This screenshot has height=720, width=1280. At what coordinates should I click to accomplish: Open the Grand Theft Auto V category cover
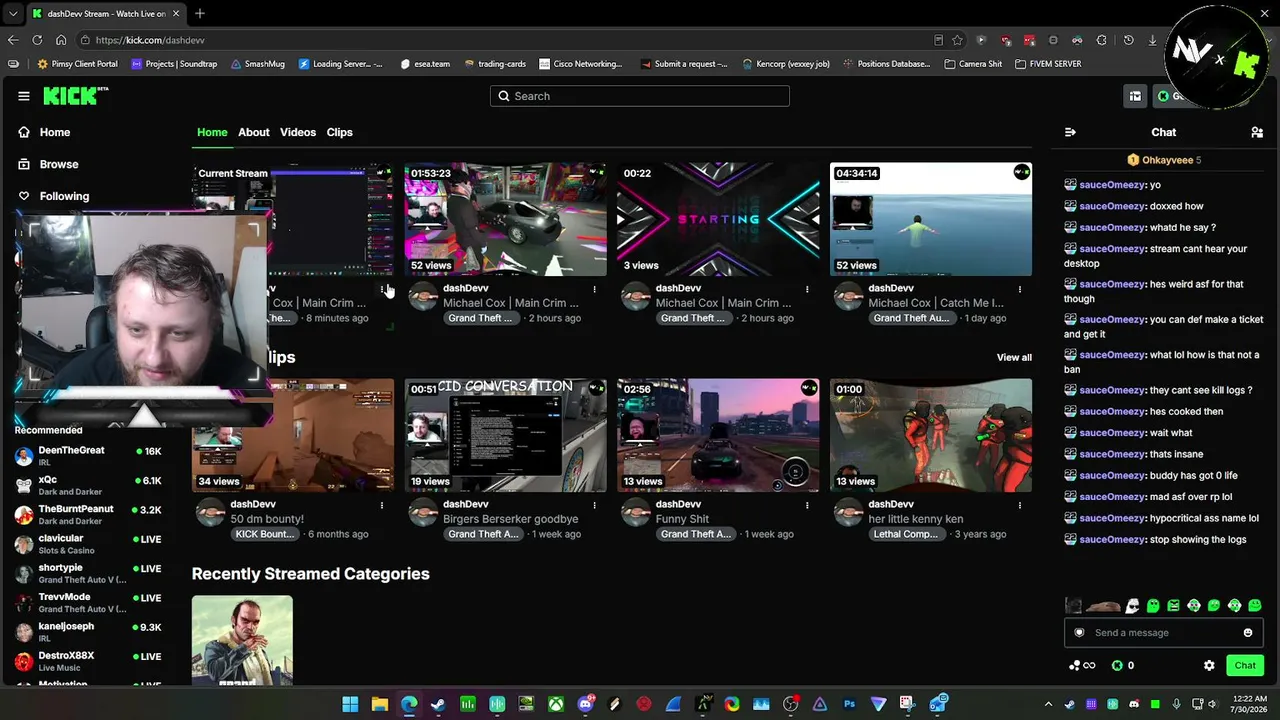point(242,641)
